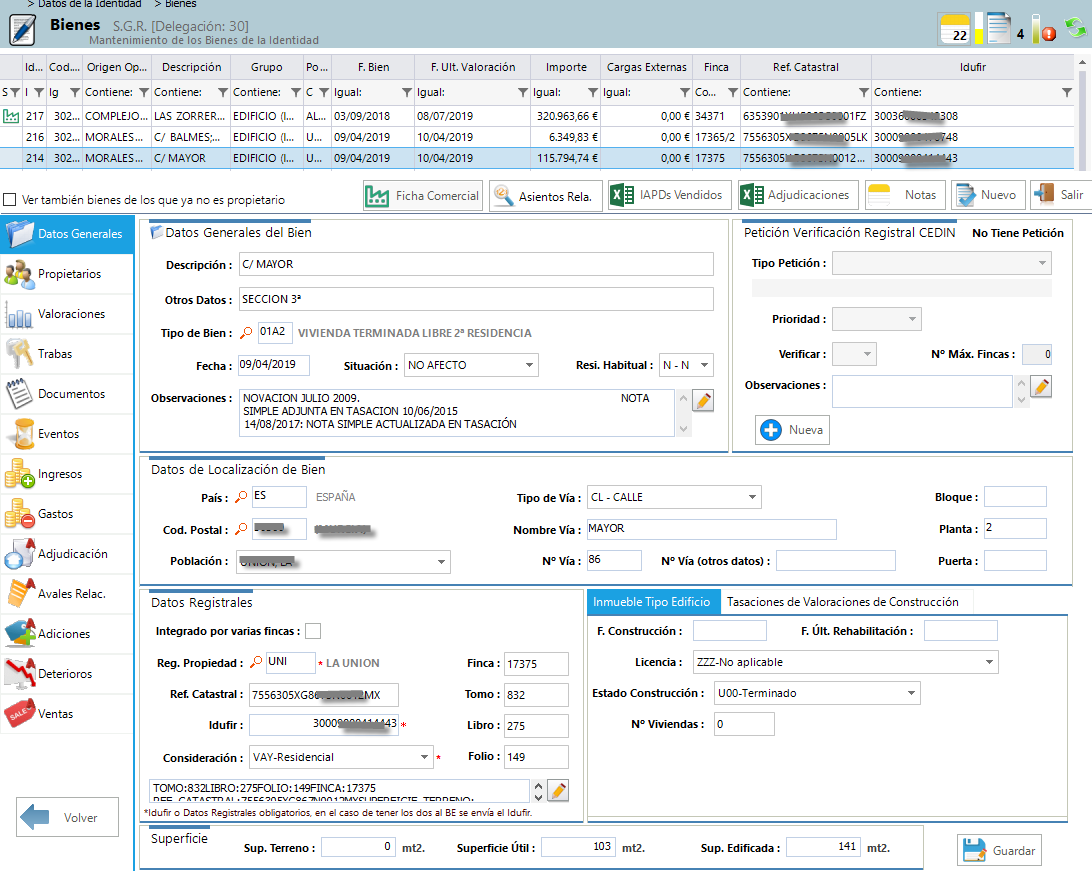Click magnifier lookup next to Cod. Postal

pos(241,529)
